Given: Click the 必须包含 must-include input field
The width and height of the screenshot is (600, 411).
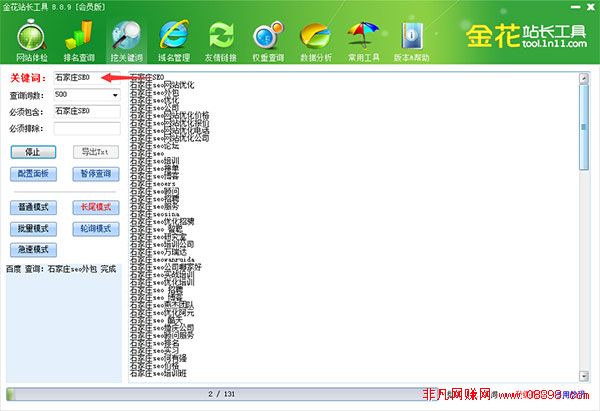Looking at the screenshot, I should tap(87, 111).
